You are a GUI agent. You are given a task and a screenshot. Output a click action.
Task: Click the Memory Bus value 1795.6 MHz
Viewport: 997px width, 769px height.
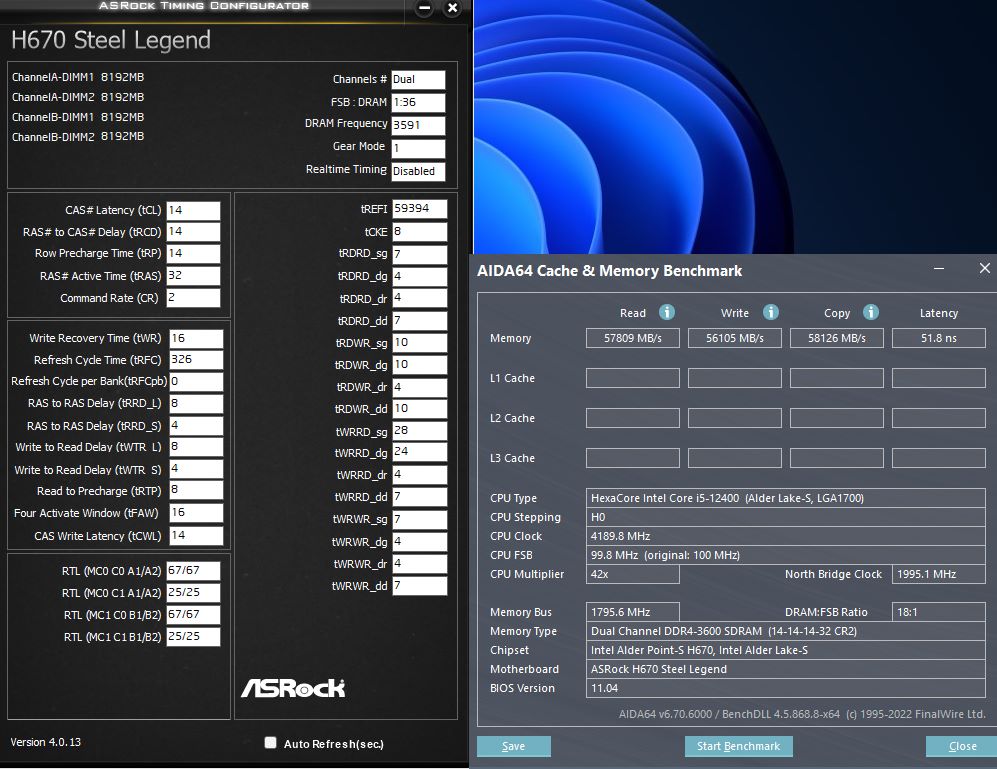633,612
